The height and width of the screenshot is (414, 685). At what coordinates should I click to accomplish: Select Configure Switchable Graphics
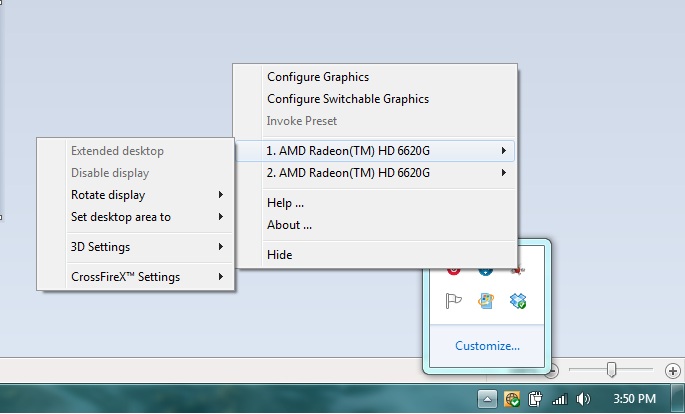[348, 99]
